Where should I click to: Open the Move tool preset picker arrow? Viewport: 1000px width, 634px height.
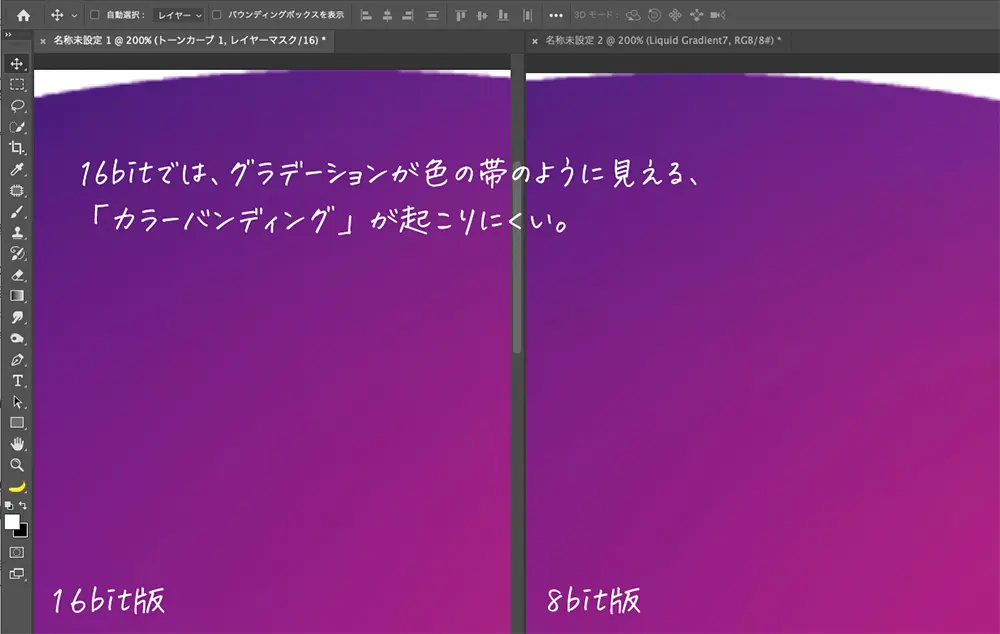coord(74,15)
